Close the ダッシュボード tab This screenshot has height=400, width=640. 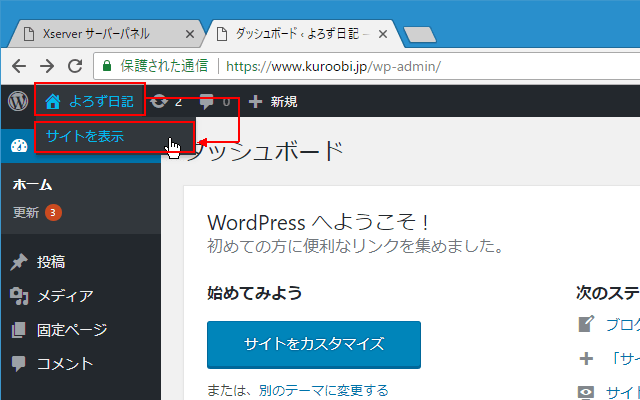[383, 35]
